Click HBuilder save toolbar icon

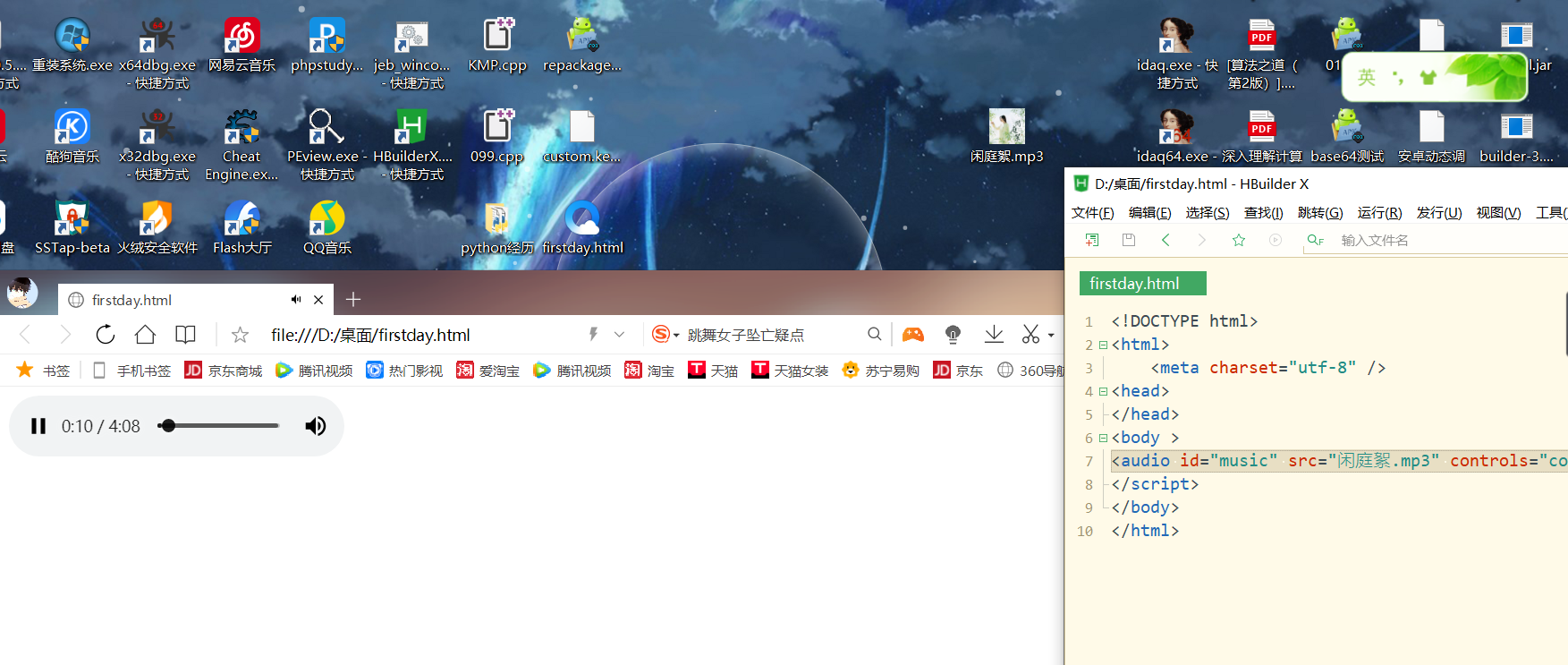click(x=1129, y=240)
